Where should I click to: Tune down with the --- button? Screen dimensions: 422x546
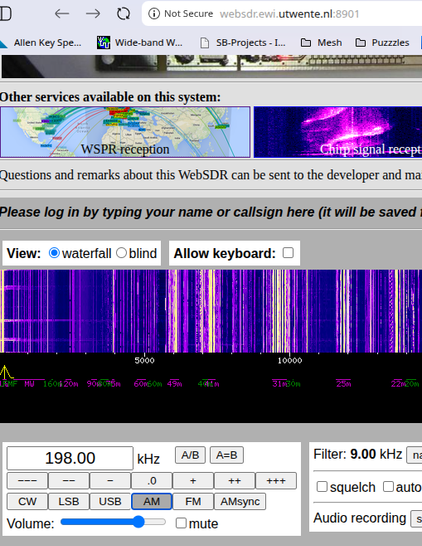[x=27, y=481]
